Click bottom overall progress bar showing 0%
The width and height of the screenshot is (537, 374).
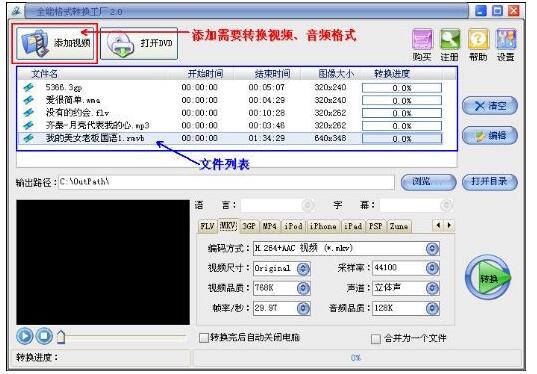(357, 358)
